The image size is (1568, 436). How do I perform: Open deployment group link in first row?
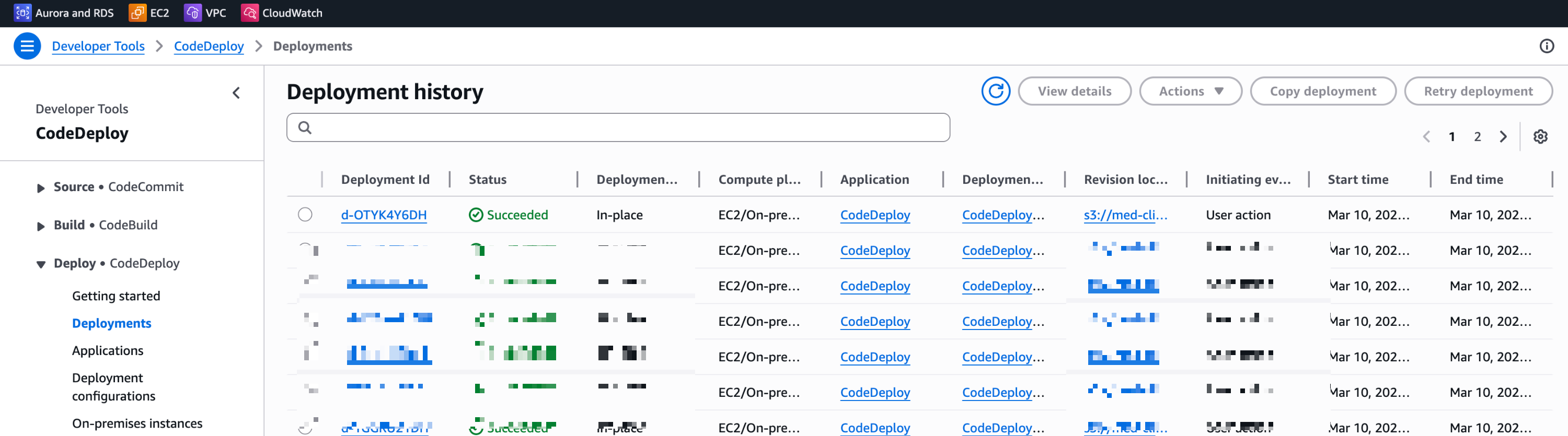1002,215
